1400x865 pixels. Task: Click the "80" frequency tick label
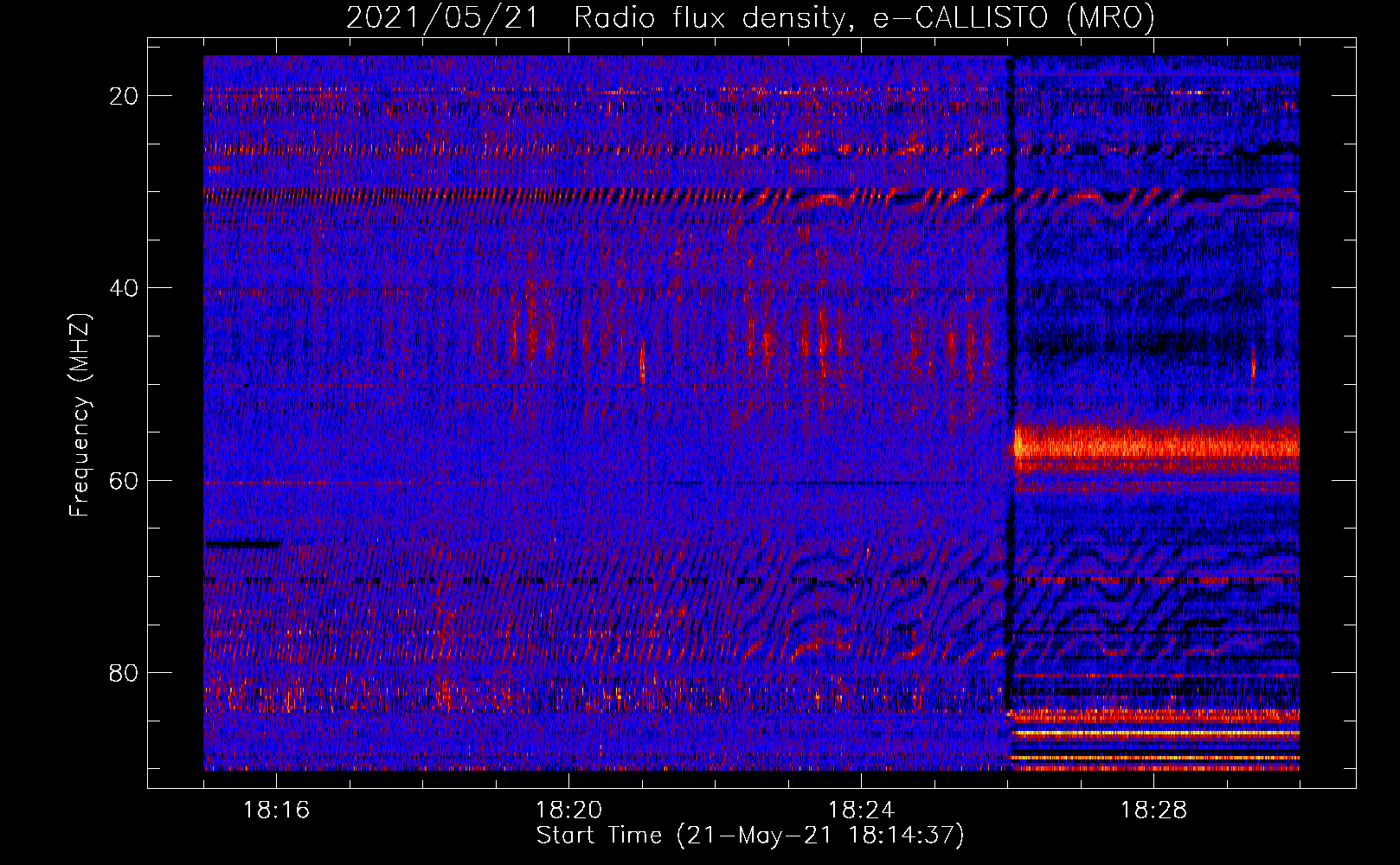[125, 672]
